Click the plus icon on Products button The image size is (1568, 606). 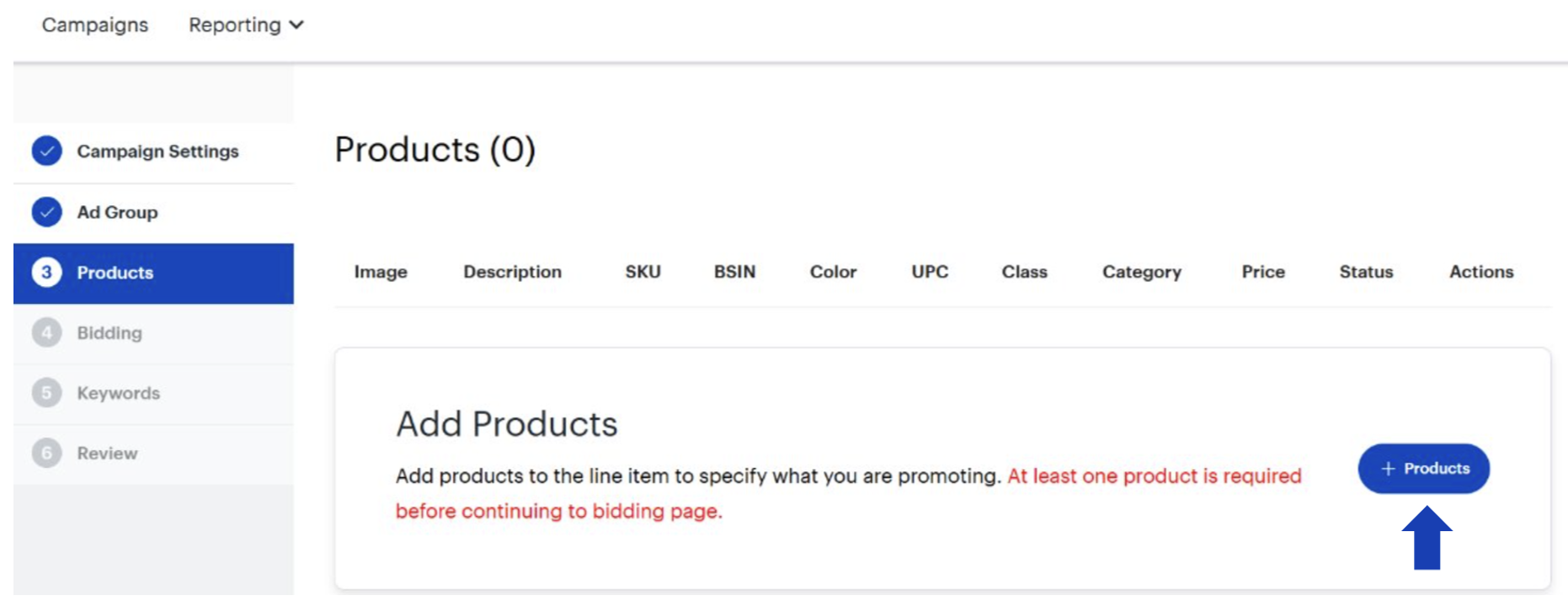[1389, 469]
